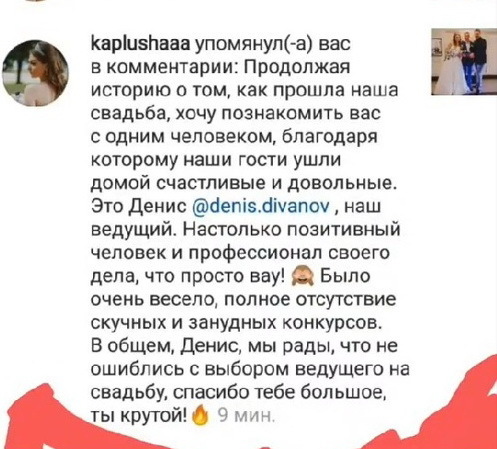
Task: Click the 'которому наши гости ушли' line
Action: (x=216, y=160)
